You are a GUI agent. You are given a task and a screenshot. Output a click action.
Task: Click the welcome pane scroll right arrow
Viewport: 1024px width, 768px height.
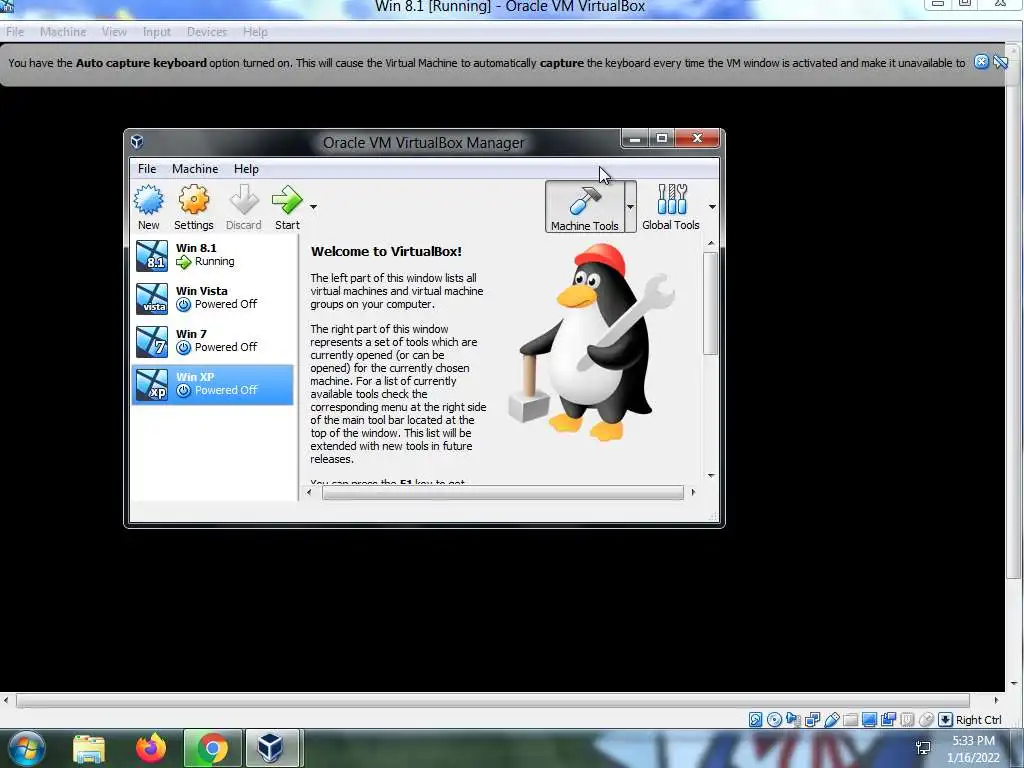pyautogui.click(x=693, y=493)
